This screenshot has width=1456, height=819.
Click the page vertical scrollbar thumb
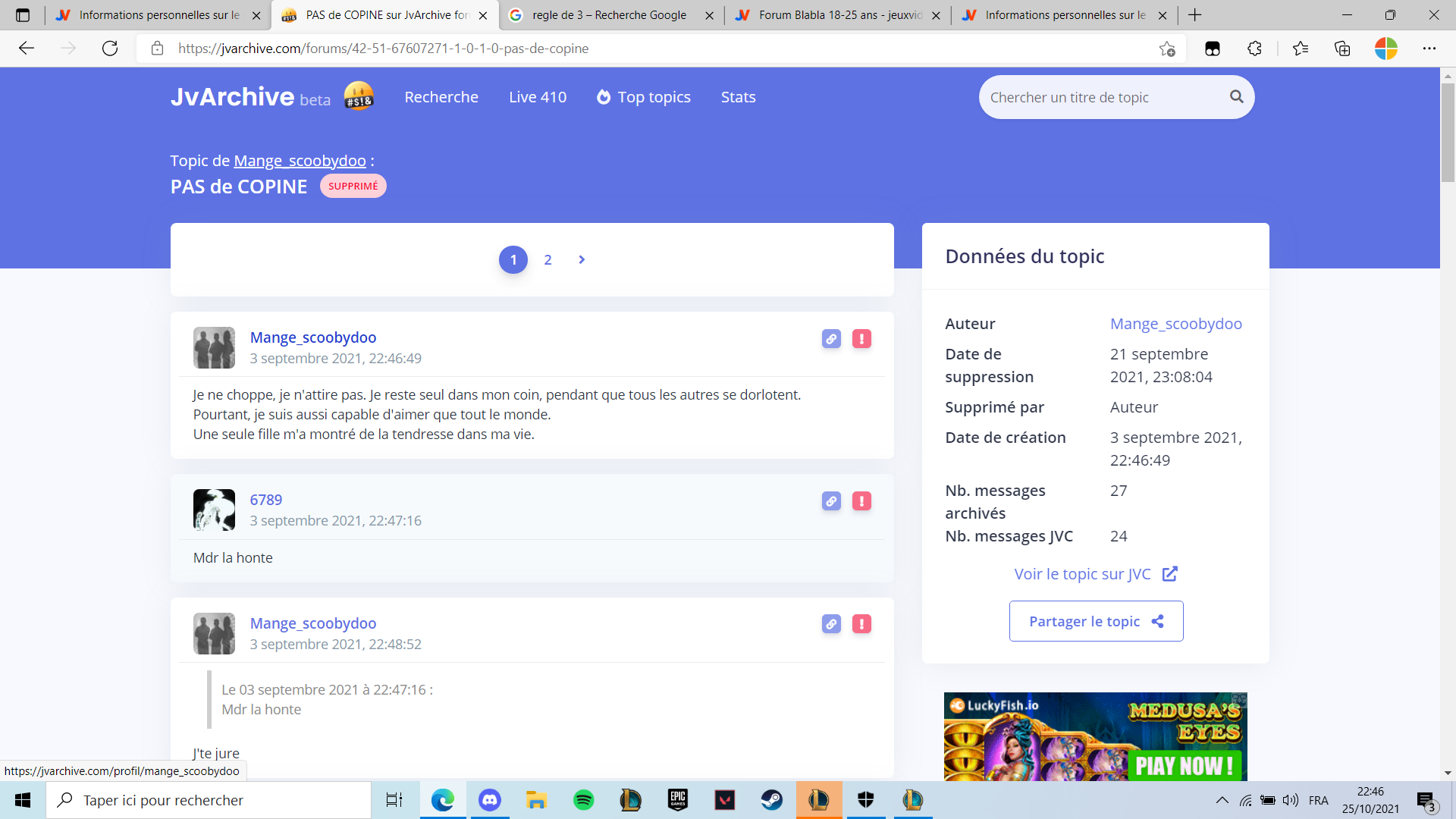click(x=1448, y=133)
